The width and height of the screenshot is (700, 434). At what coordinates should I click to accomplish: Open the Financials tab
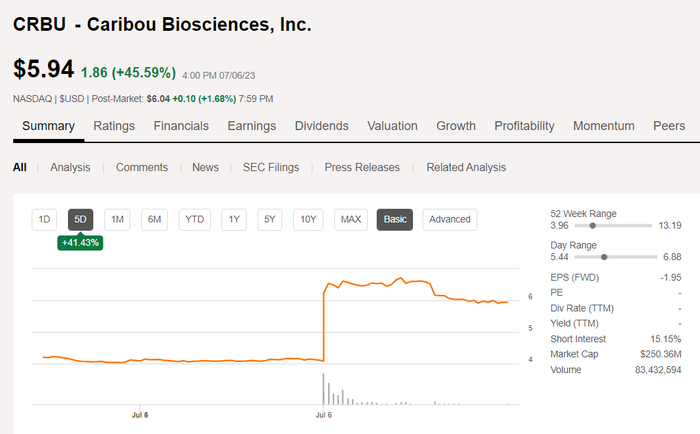pyautogui.click(x=181, y=126)
